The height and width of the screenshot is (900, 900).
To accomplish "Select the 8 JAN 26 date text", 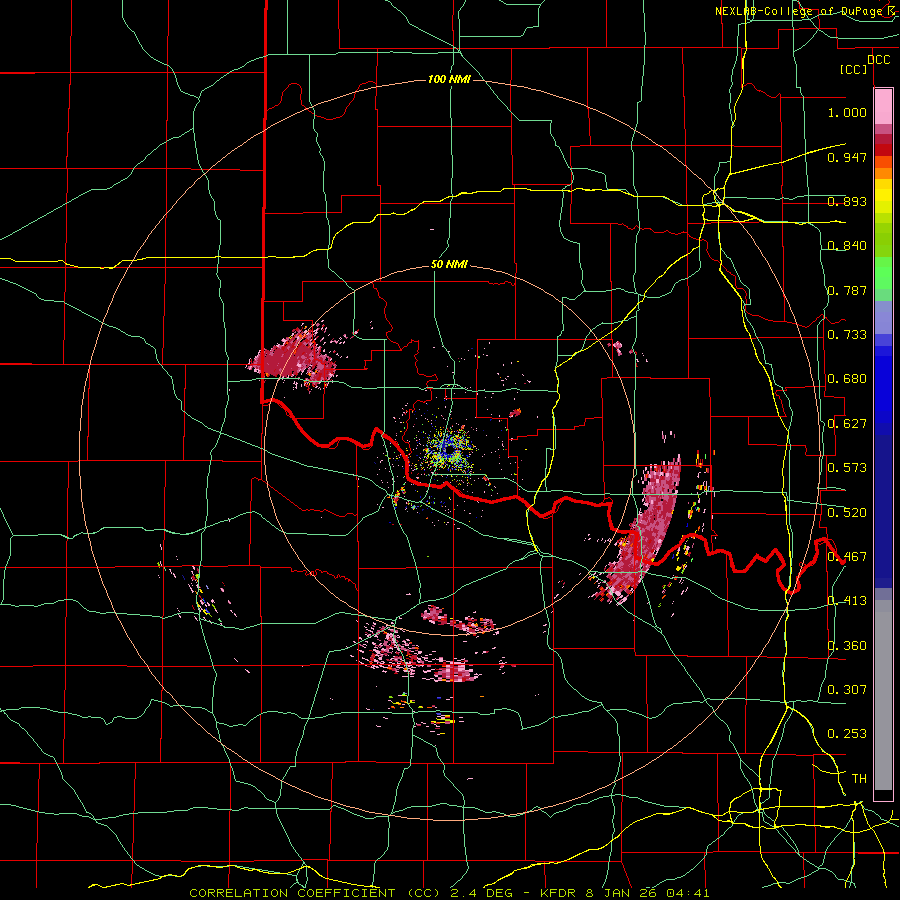I will pyautogui.click(x=622, y=893).
